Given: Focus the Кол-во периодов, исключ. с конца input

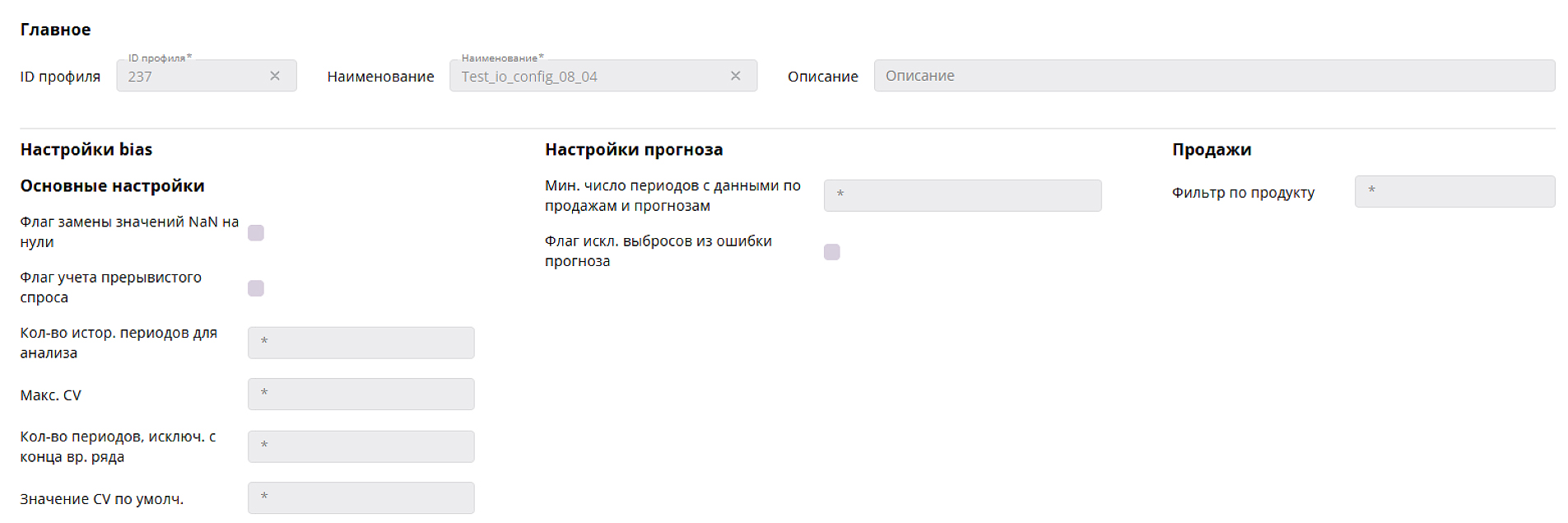Looking at the screenshot, I should (361, 446).
